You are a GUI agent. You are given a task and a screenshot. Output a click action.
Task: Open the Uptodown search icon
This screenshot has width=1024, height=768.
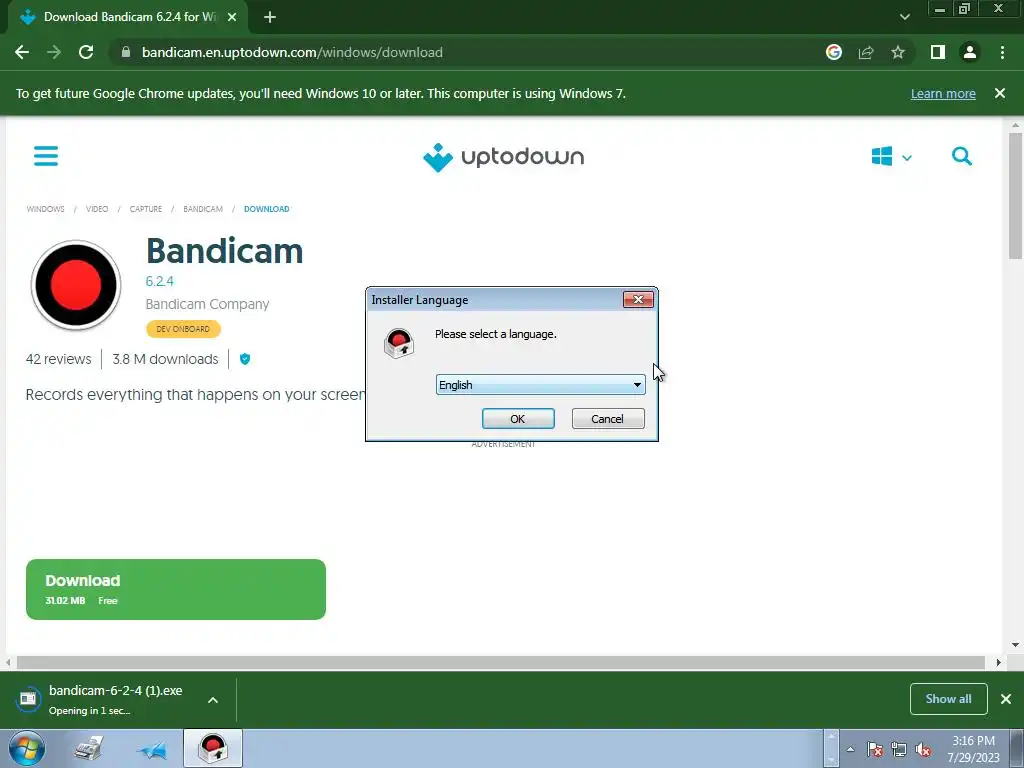(961, 156)
